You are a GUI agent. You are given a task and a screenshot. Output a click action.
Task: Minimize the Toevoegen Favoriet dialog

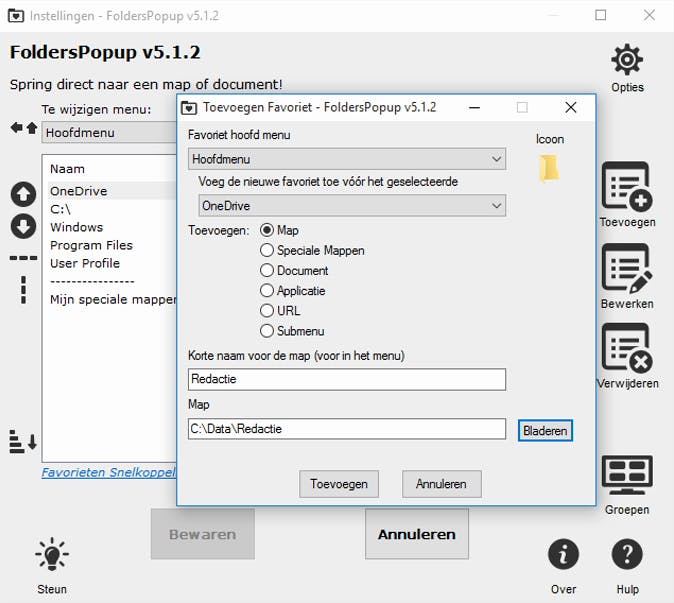coord(475,107)
